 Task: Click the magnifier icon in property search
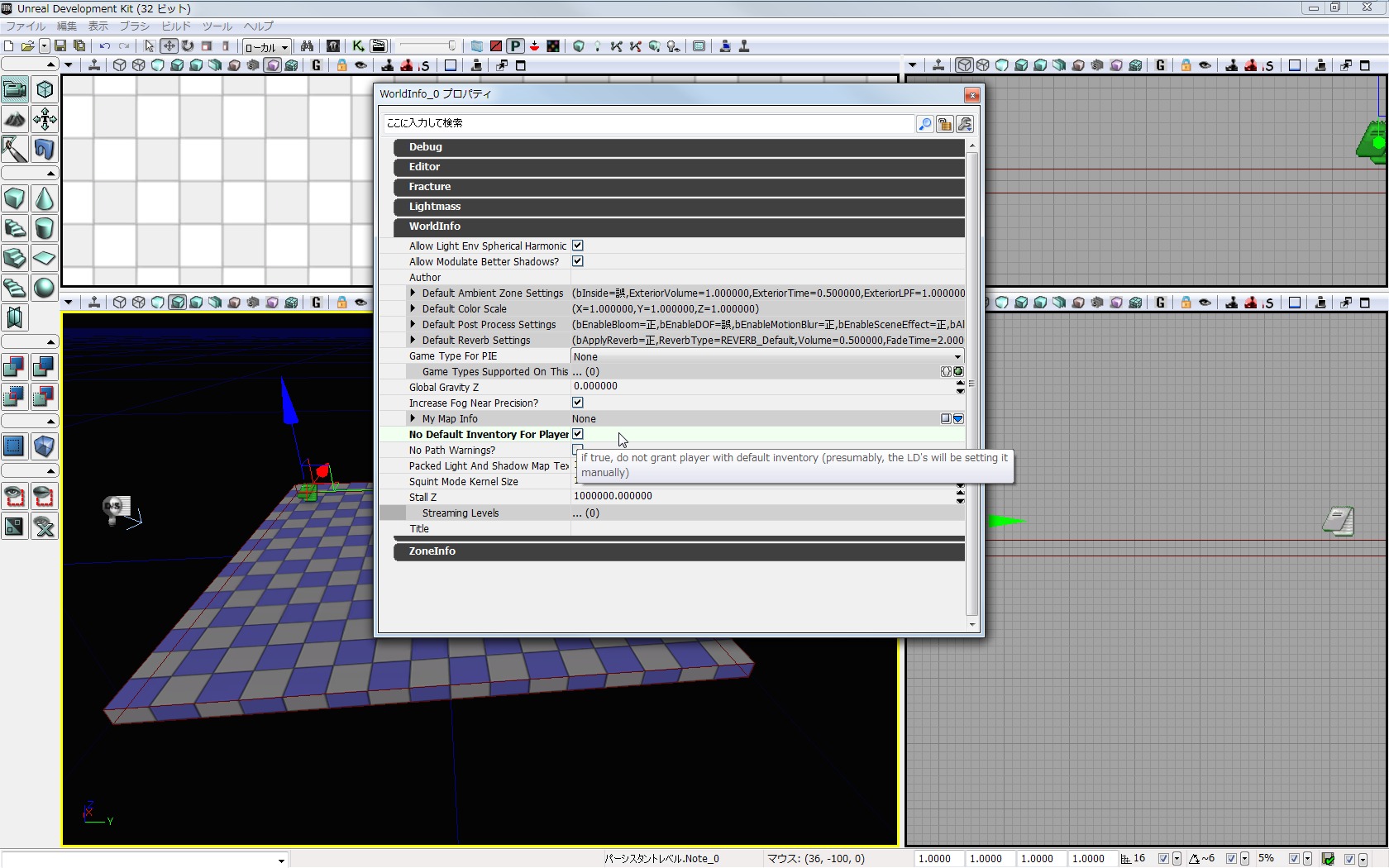(x=924, y=124)
